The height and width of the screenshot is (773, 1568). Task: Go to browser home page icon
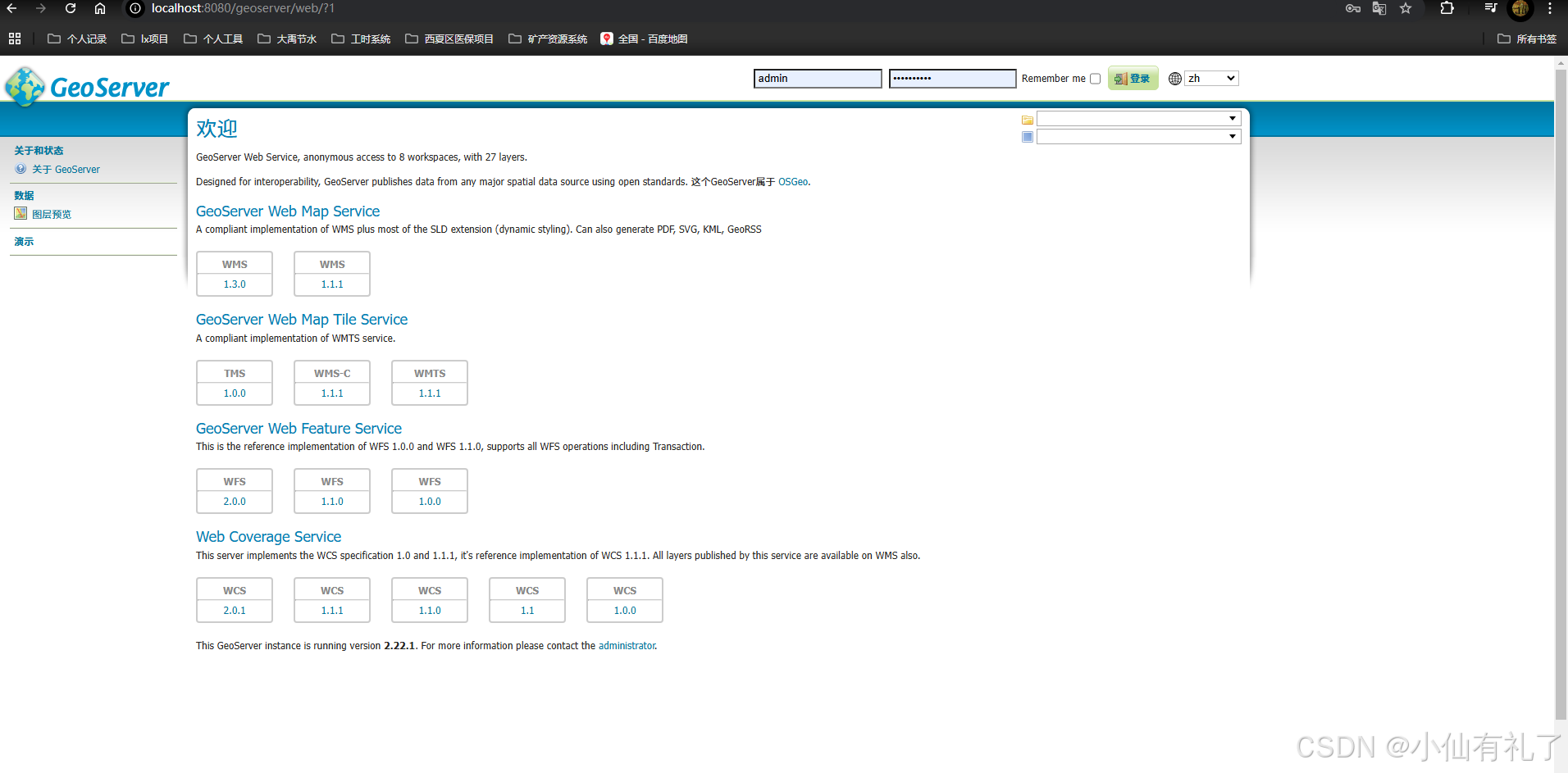(99, 8)
